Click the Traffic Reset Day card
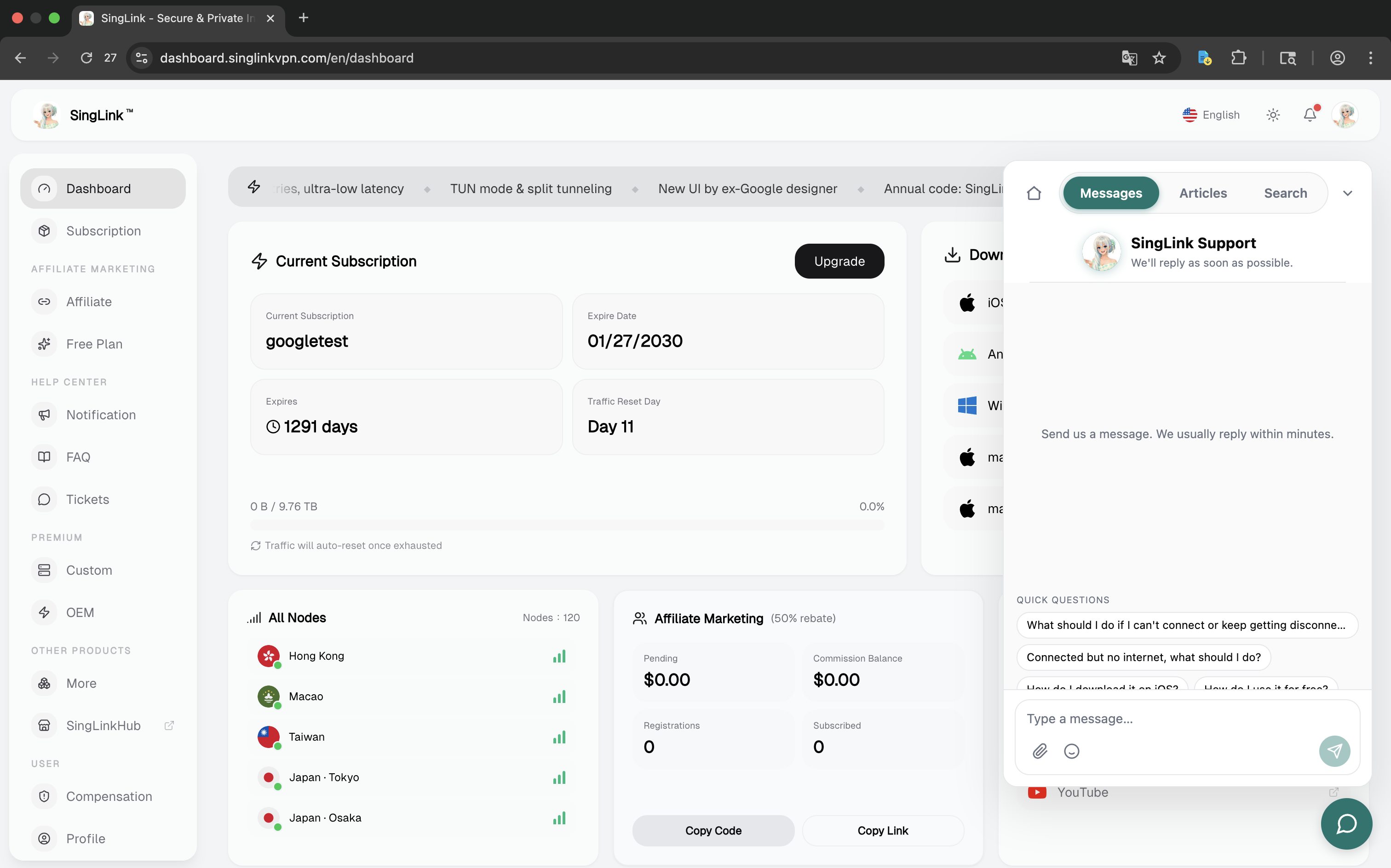The width and height of the screenshot is (1391, 868). click(x=728, y=417)
